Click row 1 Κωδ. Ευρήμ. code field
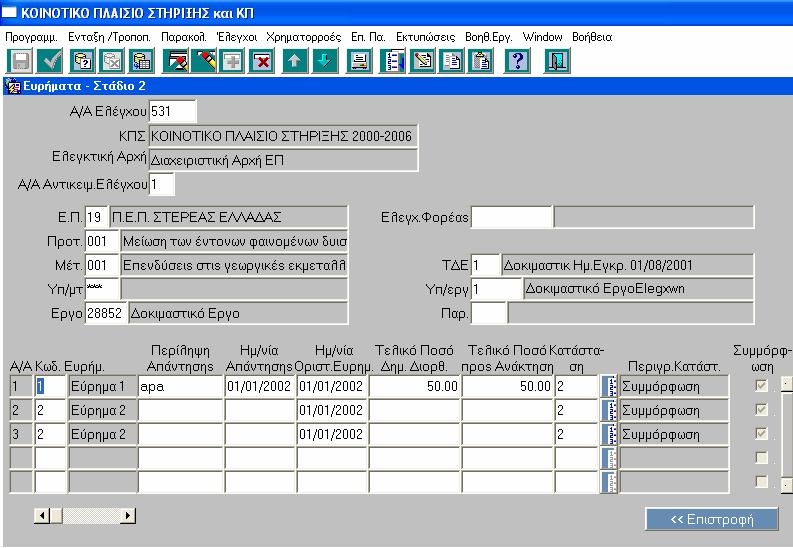The width and height of the screenshot is (793, 548). tap(51, 387)
